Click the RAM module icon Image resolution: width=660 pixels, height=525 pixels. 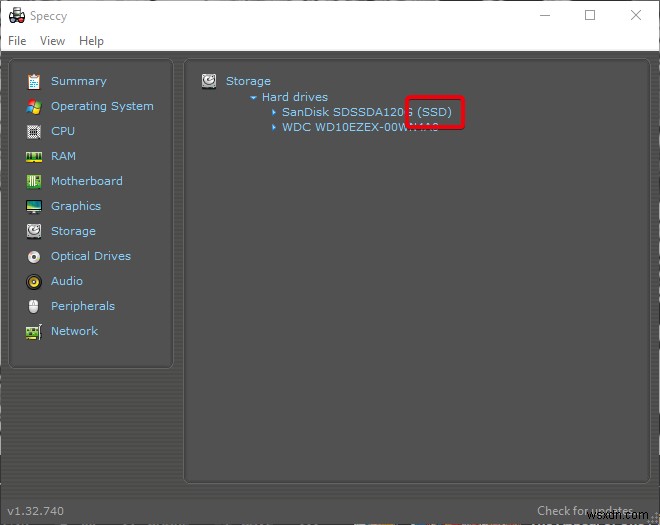click(34, 157)
